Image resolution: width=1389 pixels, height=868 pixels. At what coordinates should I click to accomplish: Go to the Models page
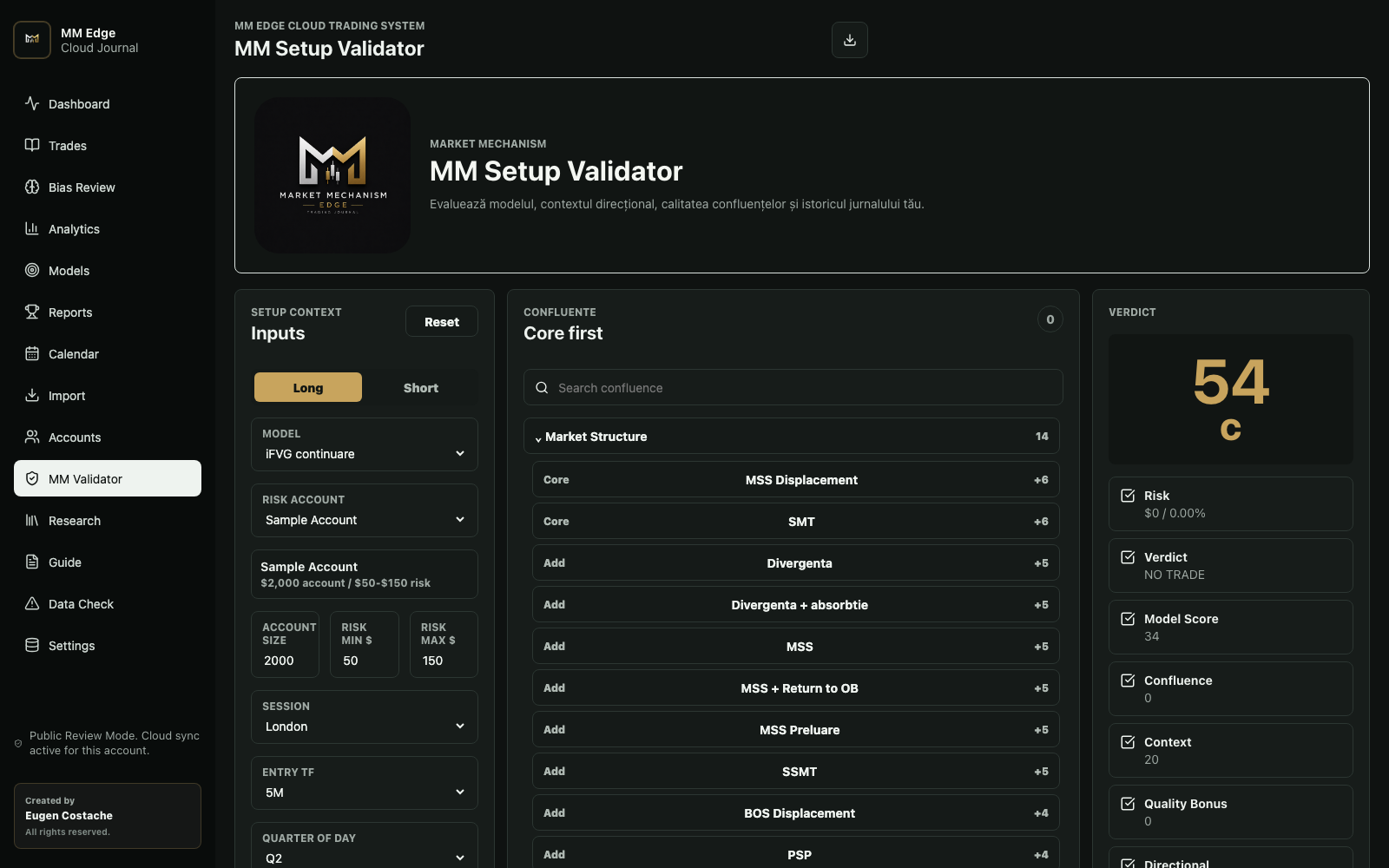pyautogui.click(x=108, y=270)
